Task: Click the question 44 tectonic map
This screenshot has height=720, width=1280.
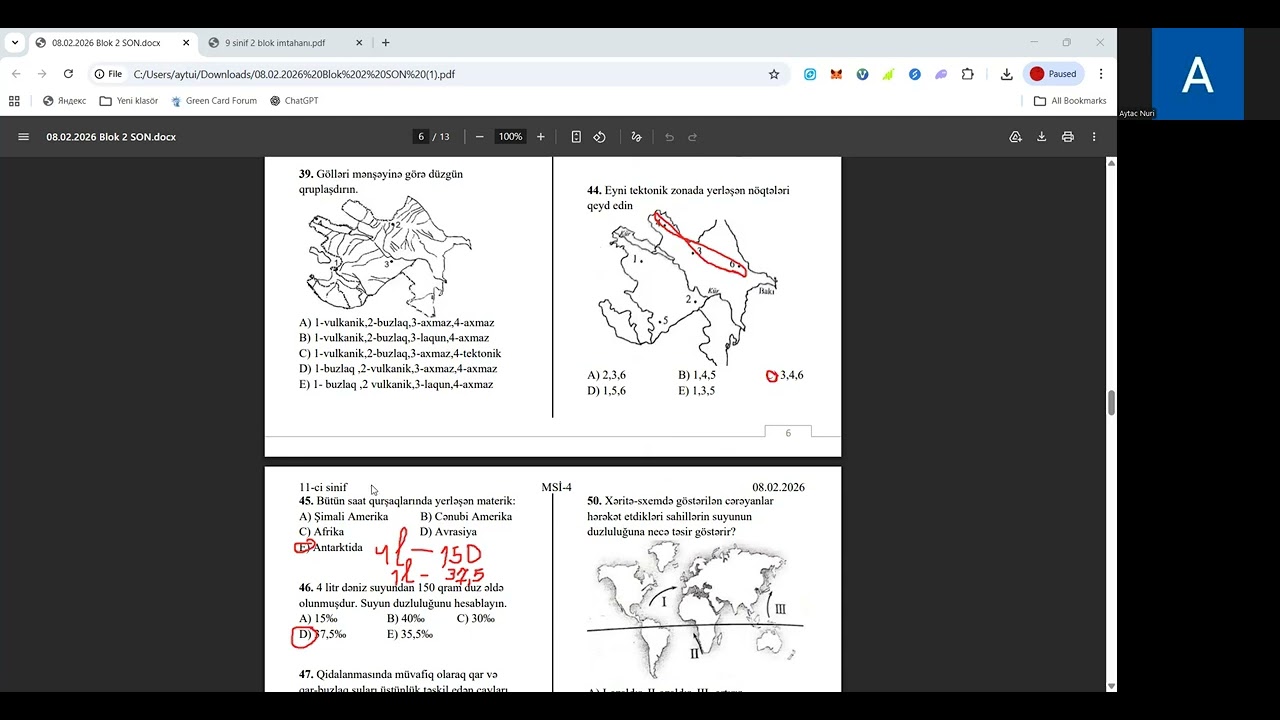Action: pos(686,290)
